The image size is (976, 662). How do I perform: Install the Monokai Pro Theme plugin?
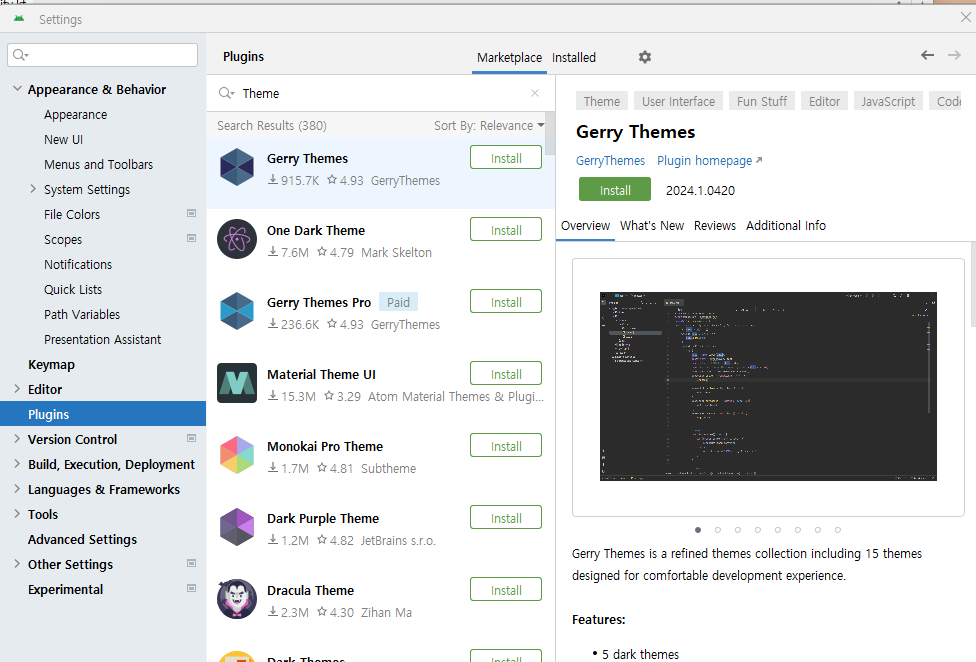click(506, 446)
